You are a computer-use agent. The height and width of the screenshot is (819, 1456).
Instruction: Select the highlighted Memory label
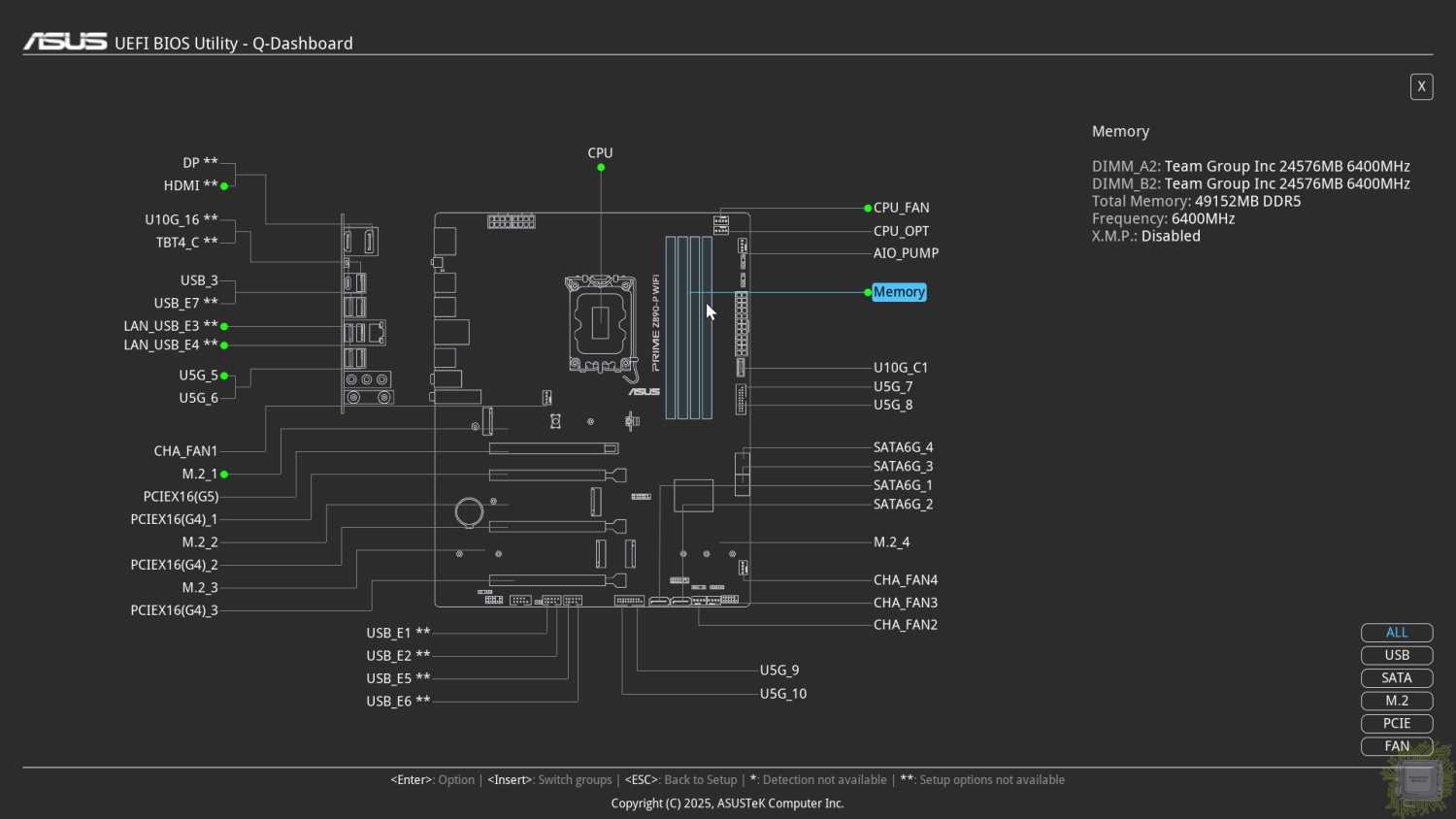click(899, 292)
